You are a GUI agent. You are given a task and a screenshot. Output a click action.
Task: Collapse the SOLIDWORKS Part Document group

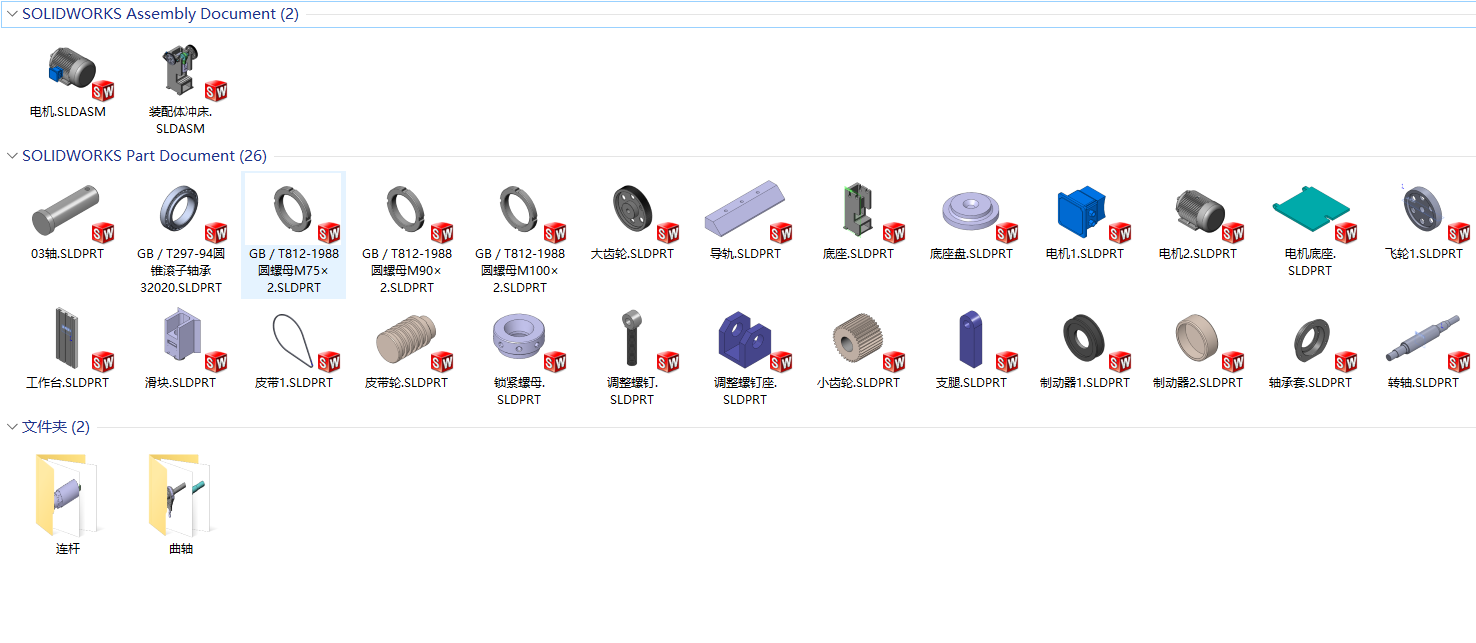(11, 156)
